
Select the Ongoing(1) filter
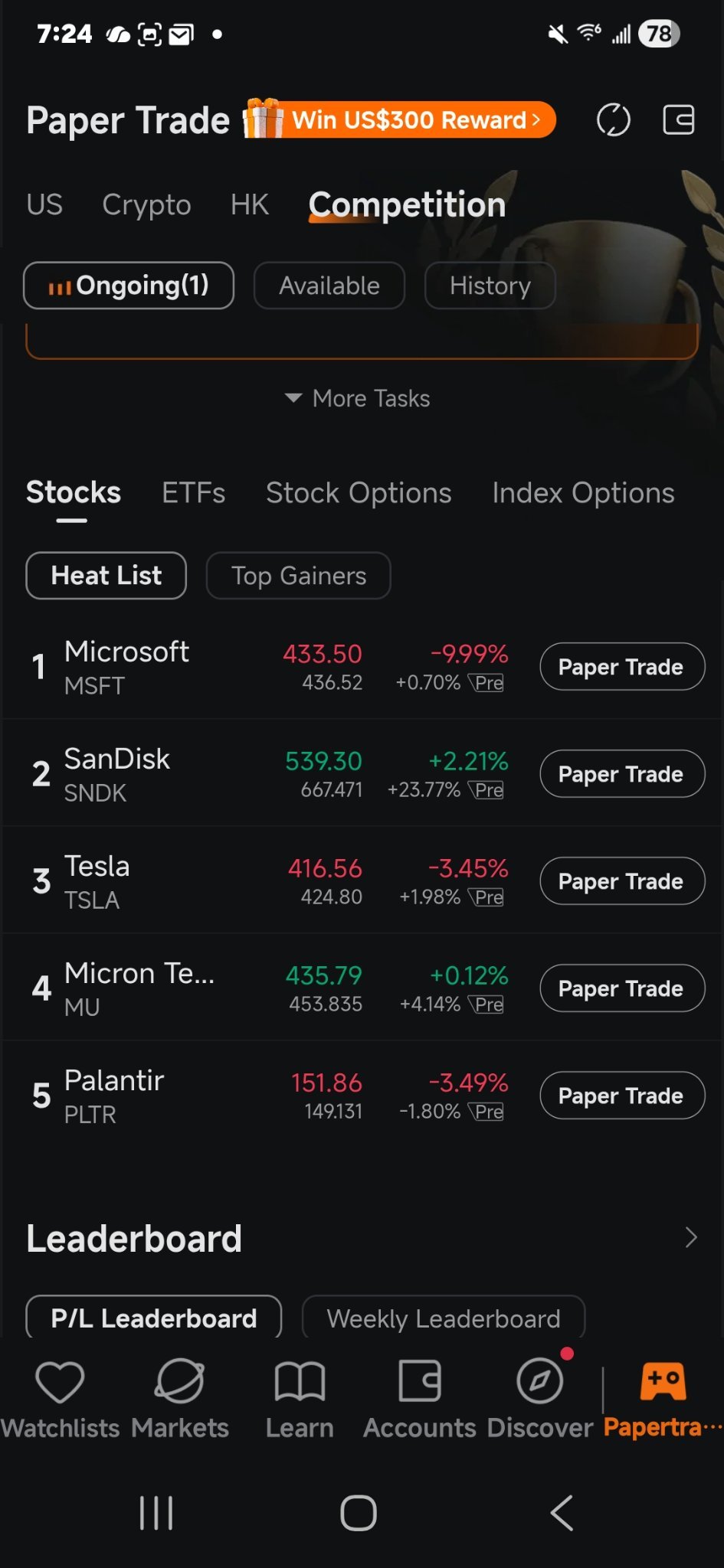(129, 286)
